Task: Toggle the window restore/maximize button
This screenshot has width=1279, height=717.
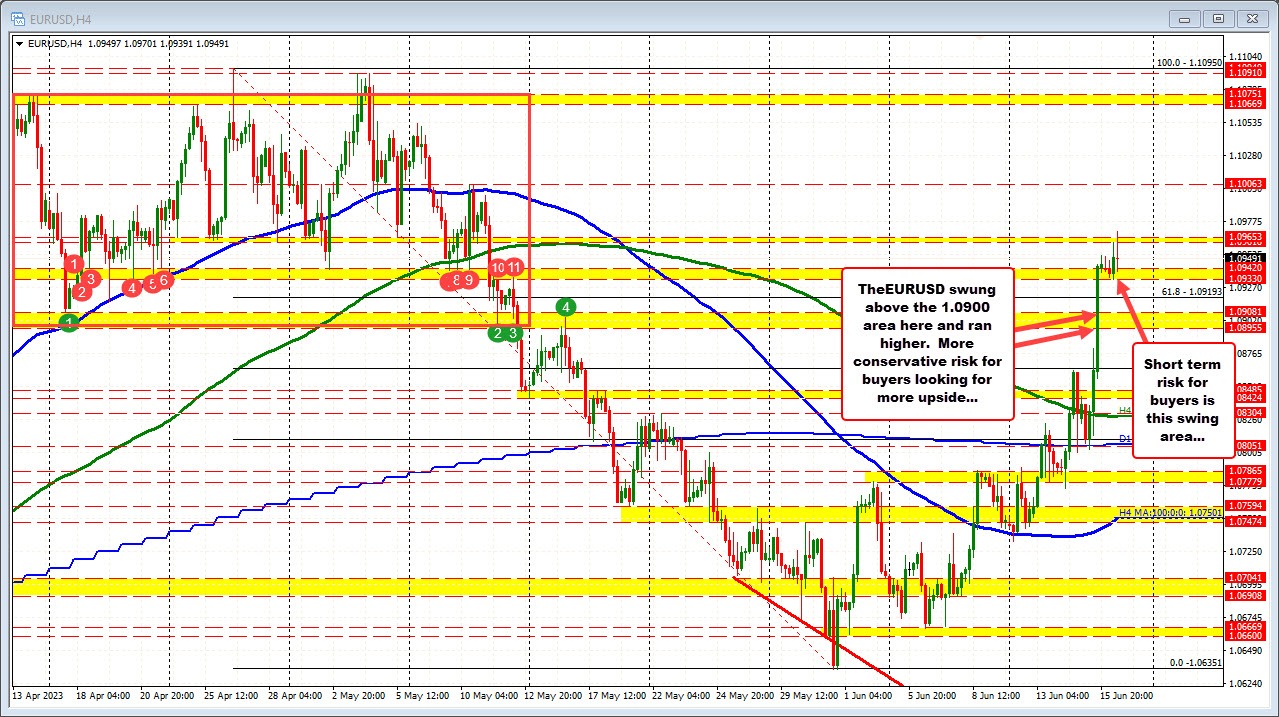Action: coord(1217,18)
